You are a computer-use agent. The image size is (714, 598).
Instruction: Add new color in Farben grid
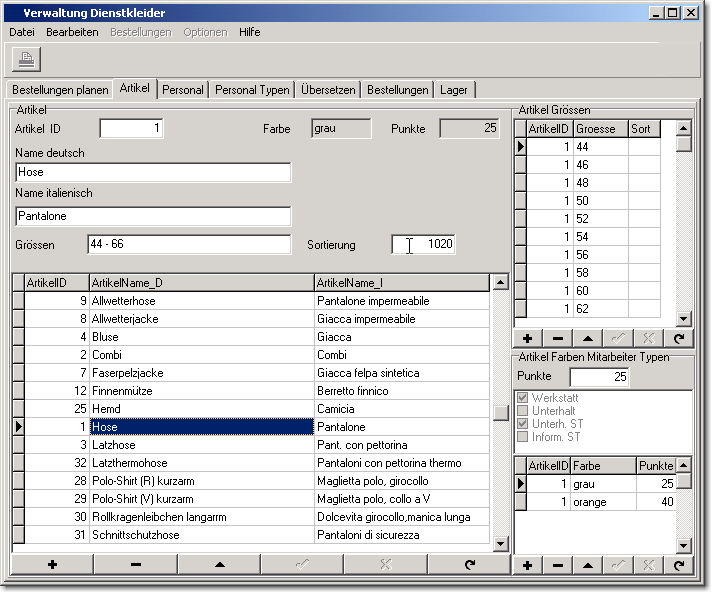pyautogui.click(x=527, y=566)
